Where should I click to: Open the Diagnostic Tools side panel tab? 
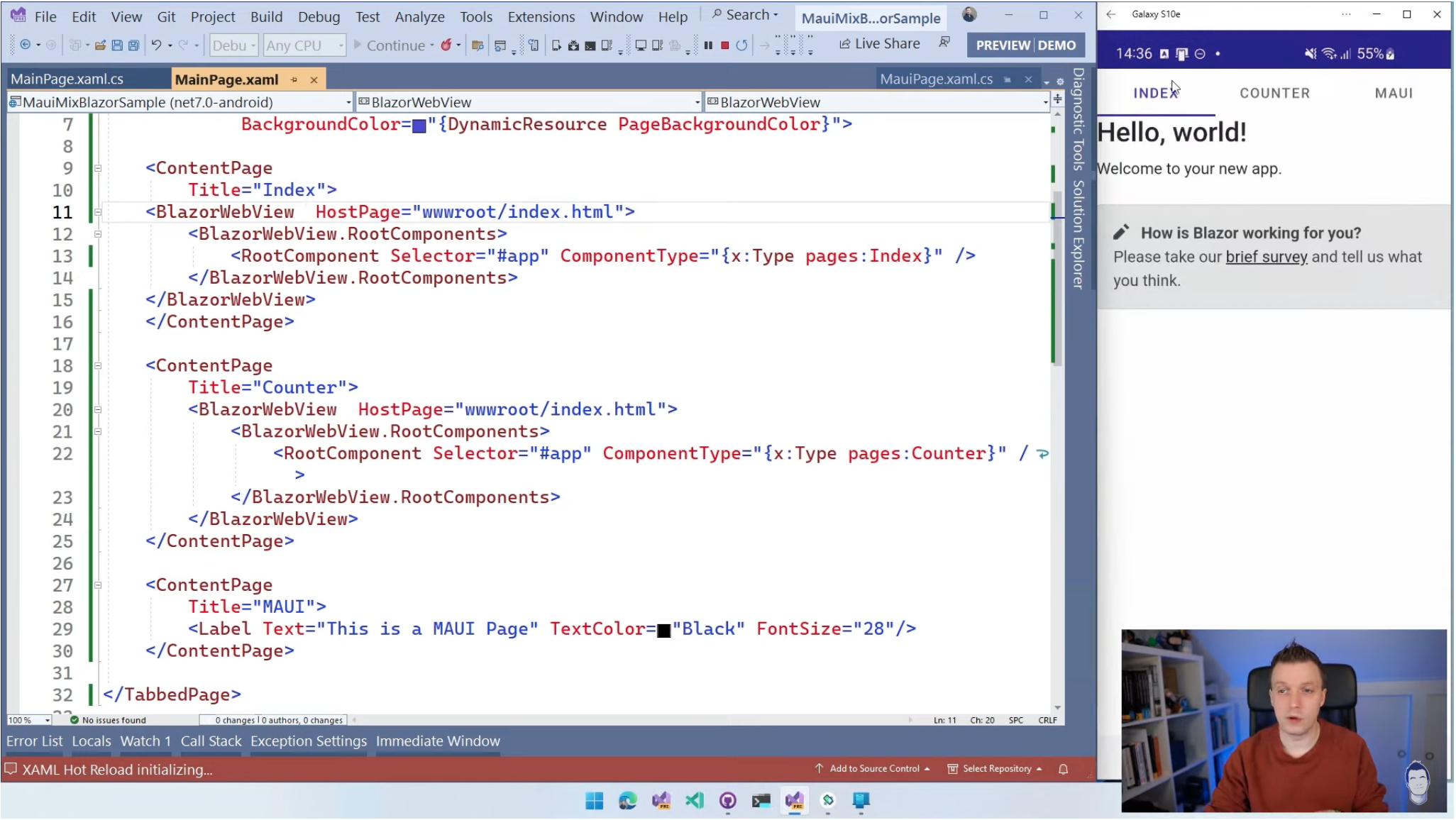(x=1079, y=119)
